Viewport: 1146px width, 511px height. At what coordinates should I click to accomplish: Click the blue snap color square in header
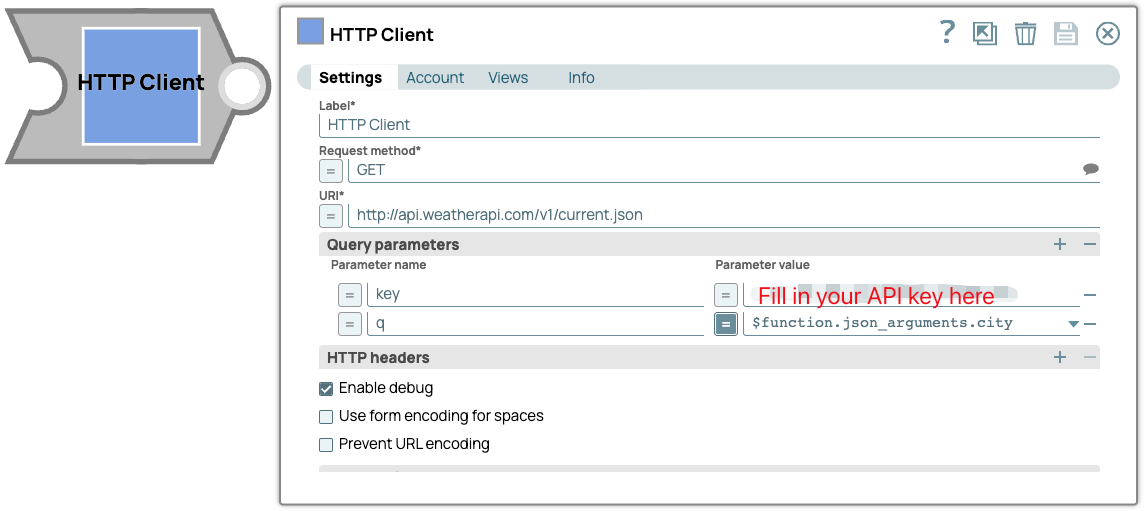tap(310, 32)
